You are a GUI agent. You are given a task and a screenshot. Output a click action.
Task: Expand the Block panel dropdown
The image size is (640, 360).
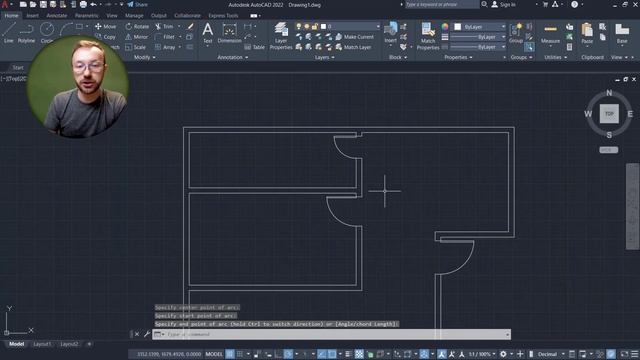pyautogui.click(x=398, y=58)
